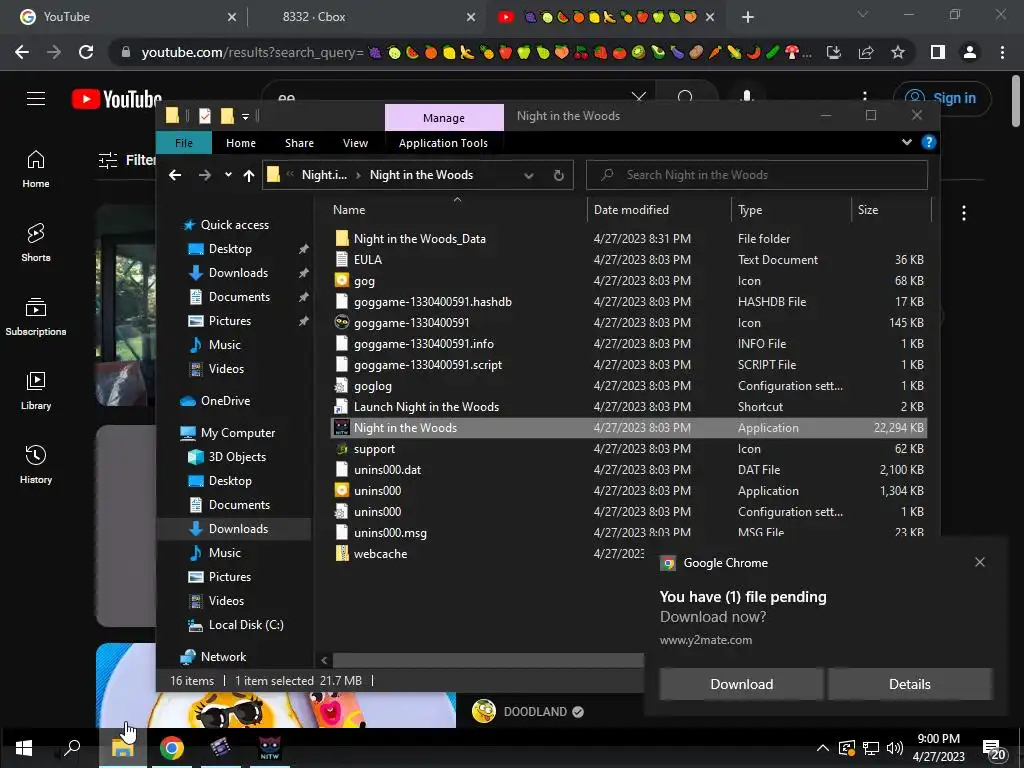Image resolution: width=1024 pixels, height=768 pixels.
Task: Bookmark this page with star icon
Action: coord(898,52)
